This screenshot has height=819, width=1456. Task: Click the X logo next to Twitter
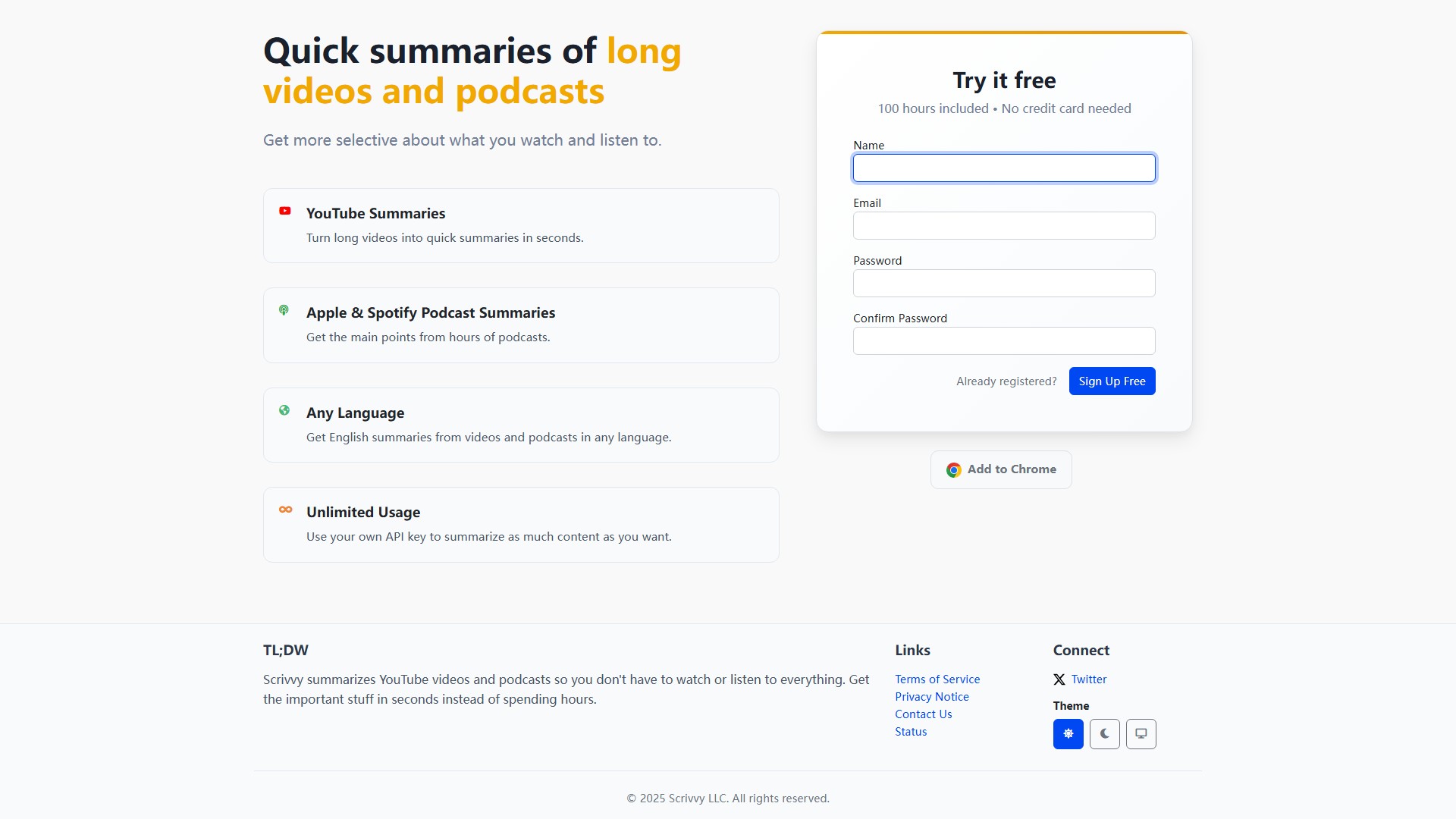point(1059,679)
